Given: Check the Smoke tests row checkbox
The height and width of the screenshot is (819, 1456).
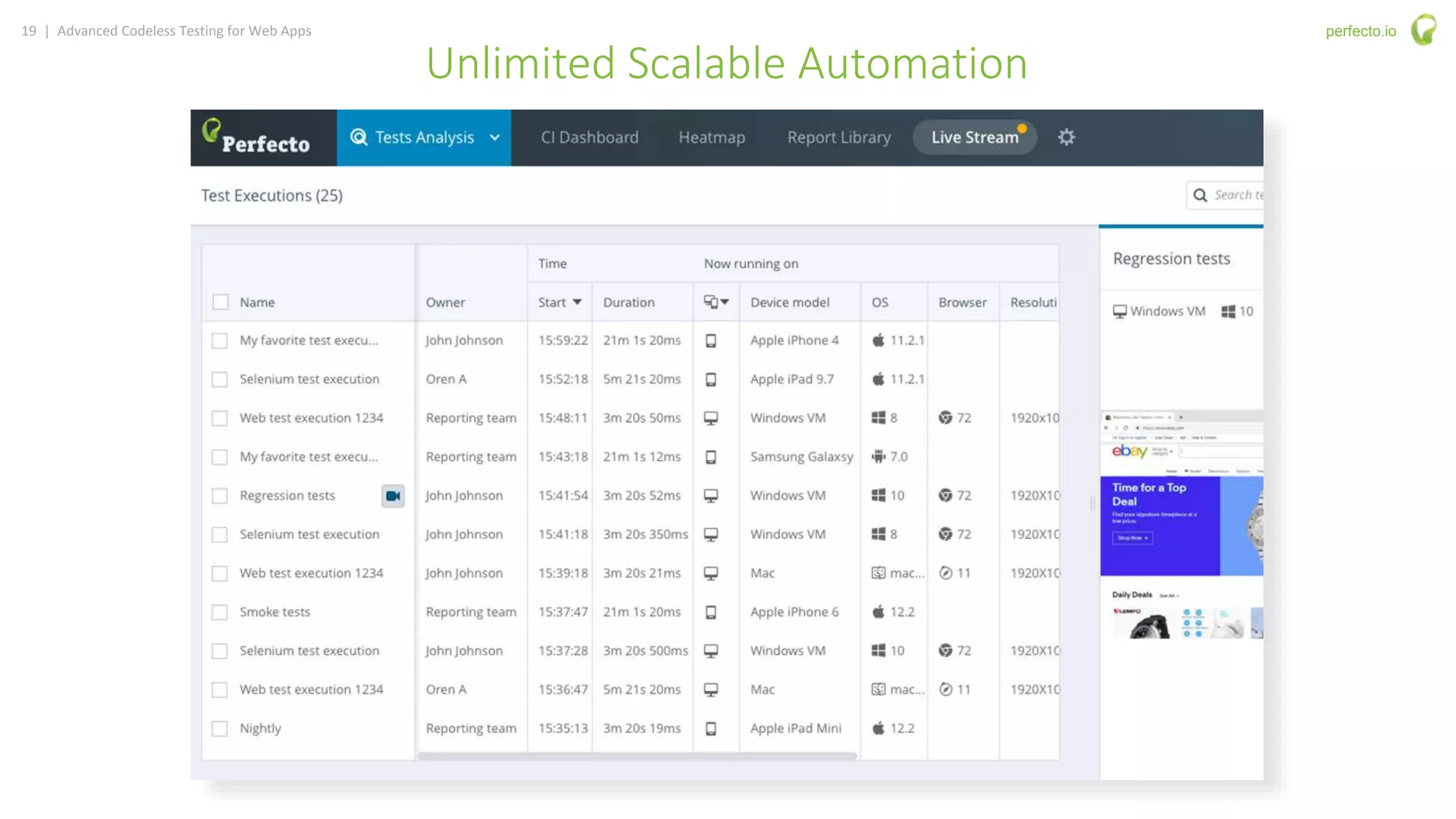Looking at the screenshot, I should (220, 612).
